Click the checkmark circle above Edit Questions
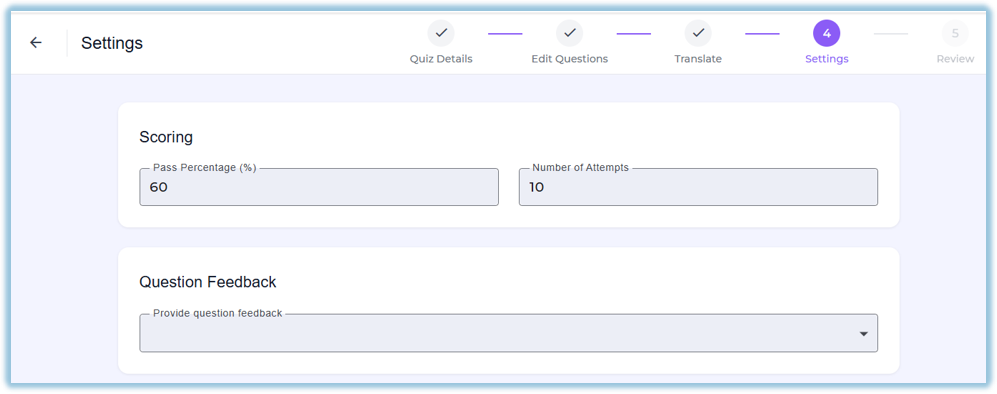The image size is (997, 394). pos(570,33)
